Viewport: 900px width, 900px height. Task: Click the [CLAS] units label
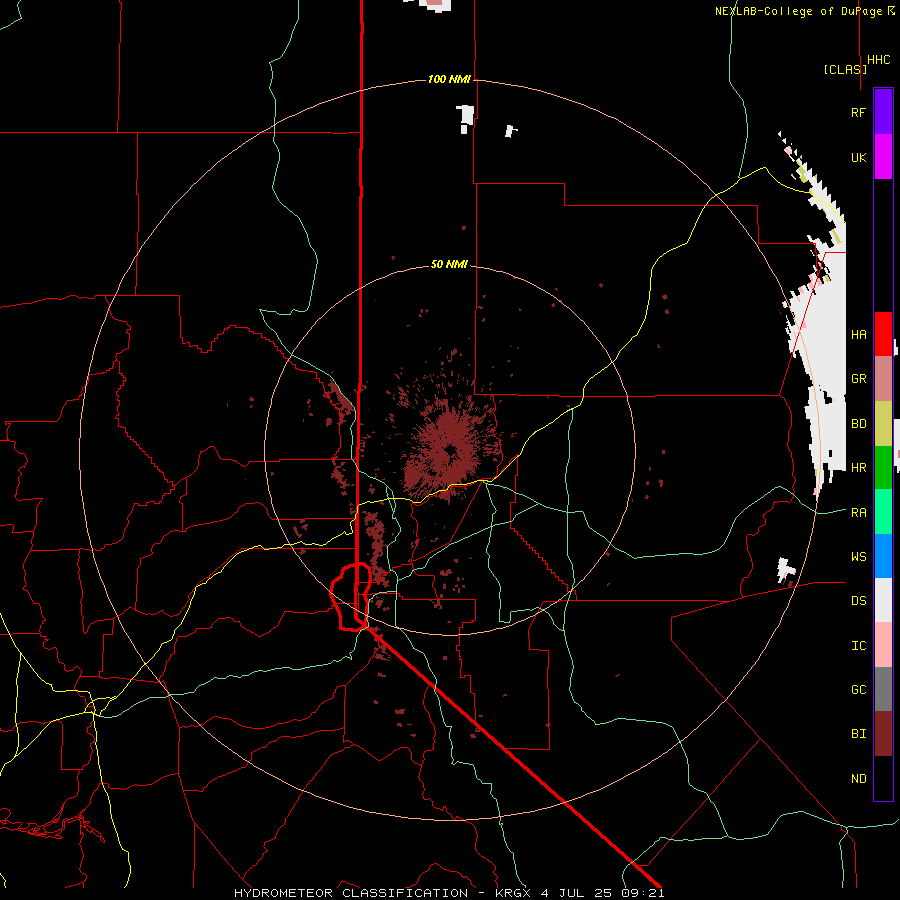pyautogui.click(x=845, y=69)
